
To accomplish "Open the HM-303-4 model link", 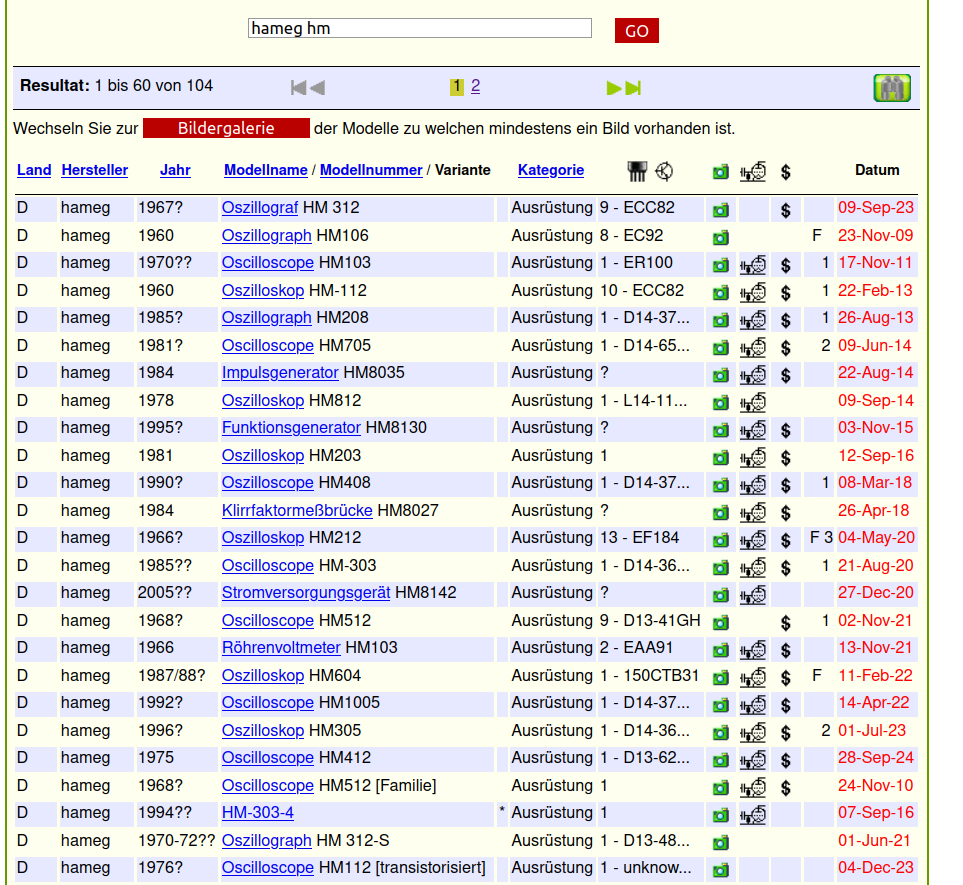I will pyautogui.click(x=258, y=813).
